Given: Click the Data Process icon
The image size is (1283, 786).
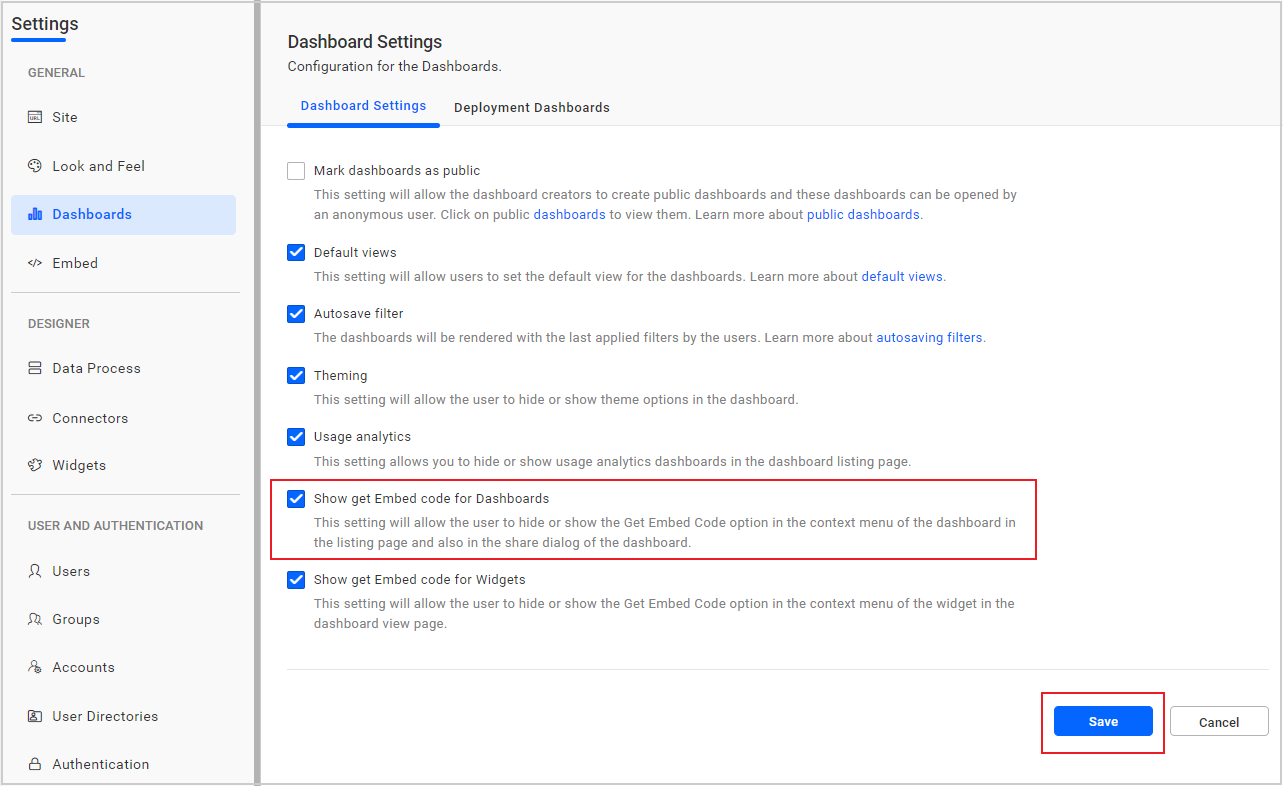Looking at the screenshot, I should point(35,368).
